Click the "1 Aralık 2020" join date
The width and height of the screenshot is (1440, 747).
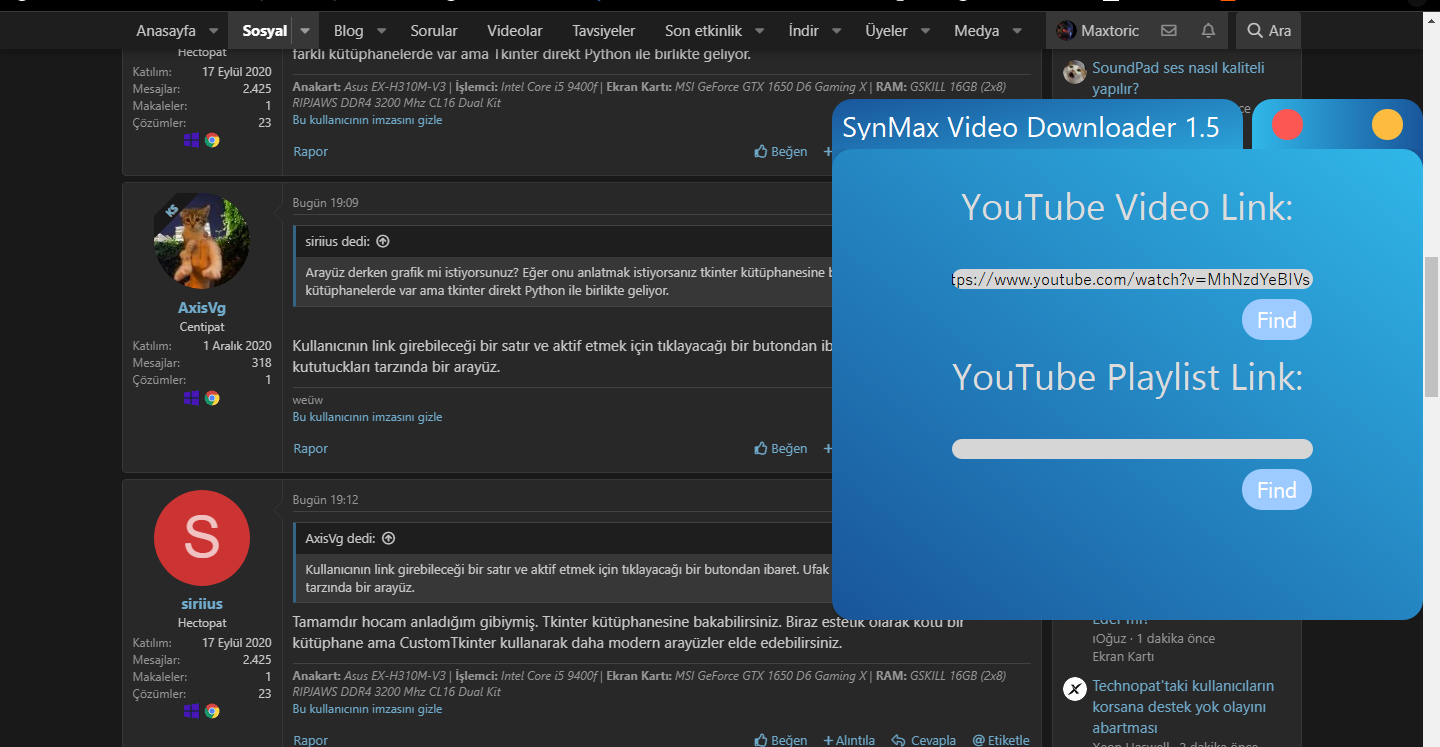pos(237,346)
